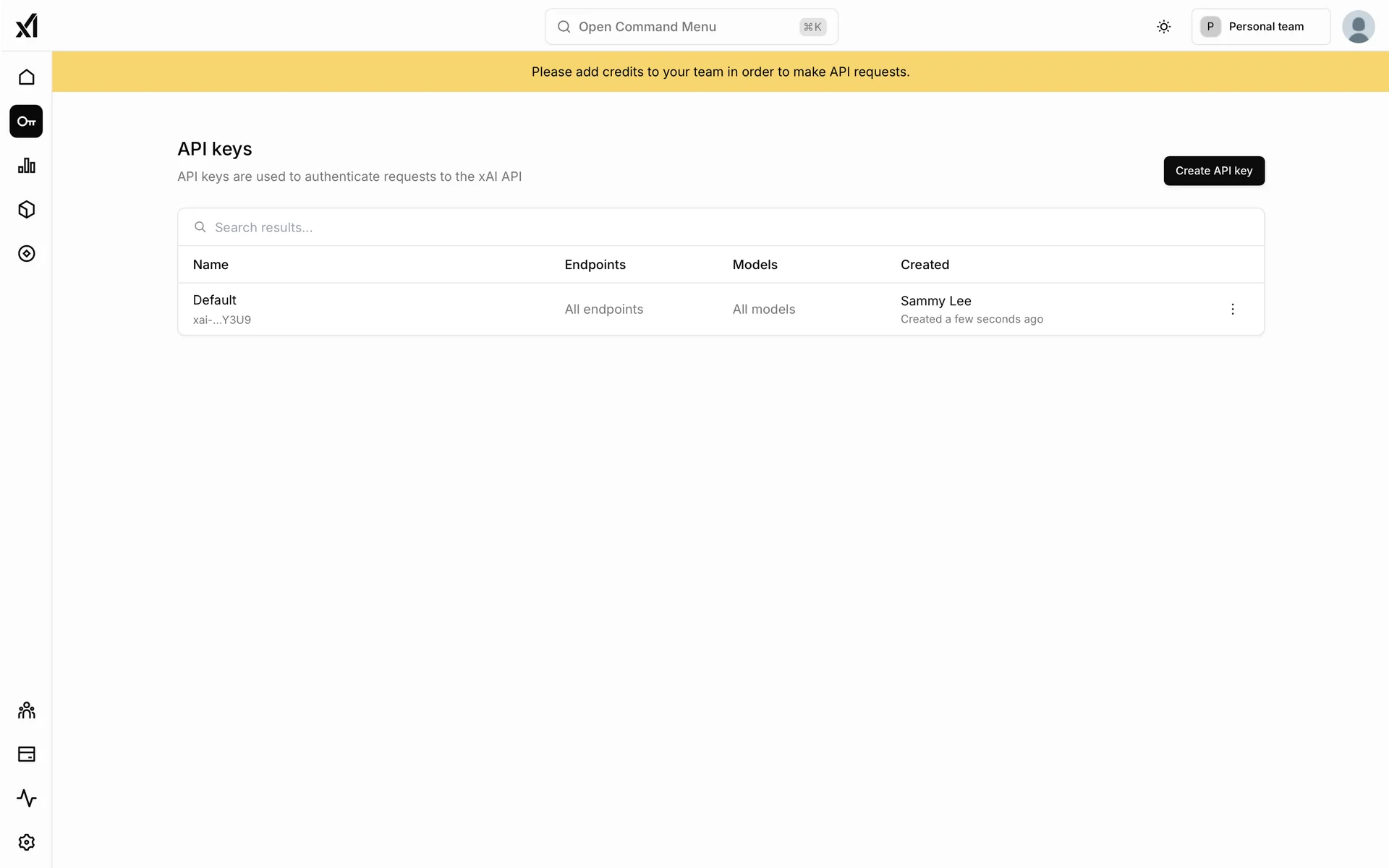Expand the Personal team switcher

tap(1260, 27)
